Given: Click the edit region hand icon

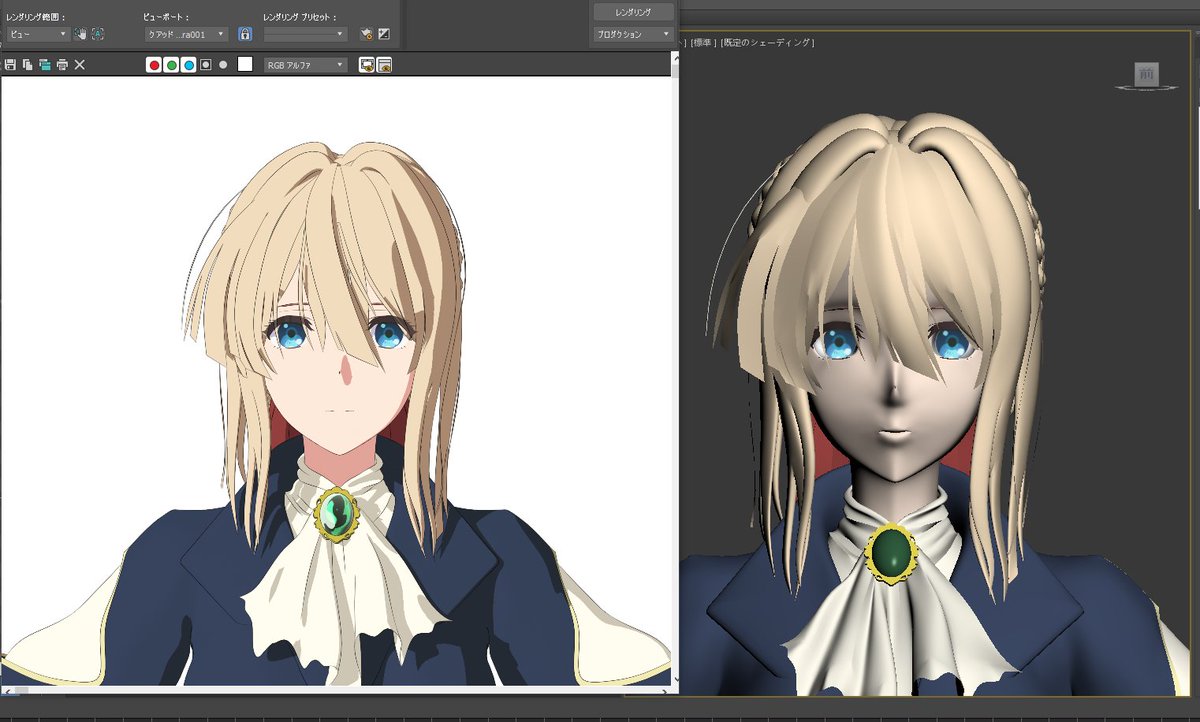Looking at the screenshot, I should click(x=80, y=34).
